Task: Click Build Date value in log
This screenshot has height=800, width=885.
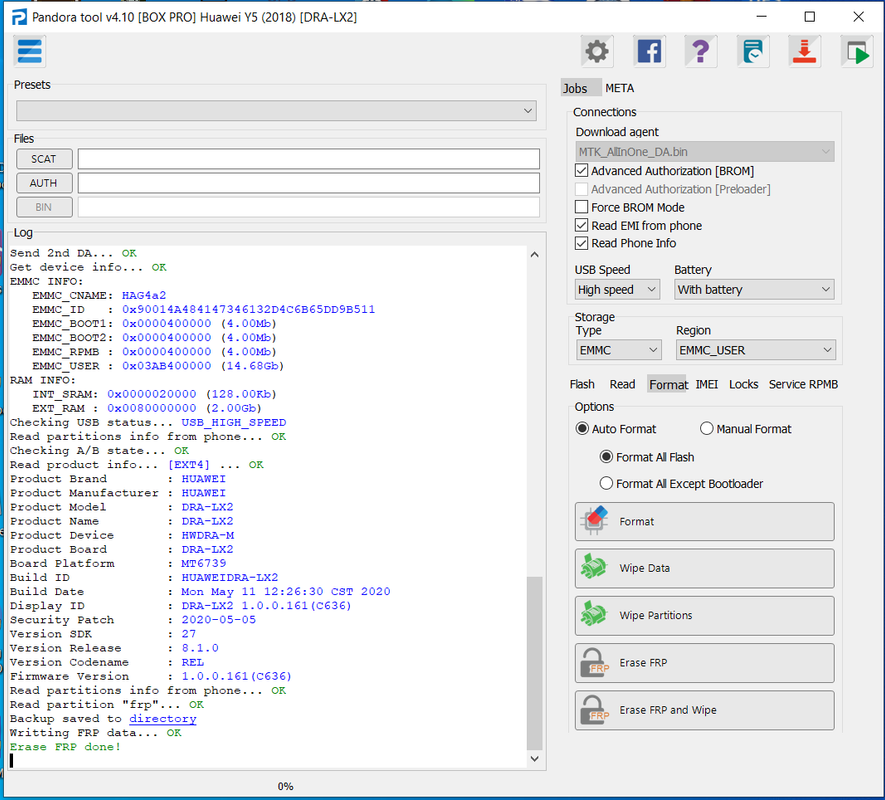Action: coord(286,592)
